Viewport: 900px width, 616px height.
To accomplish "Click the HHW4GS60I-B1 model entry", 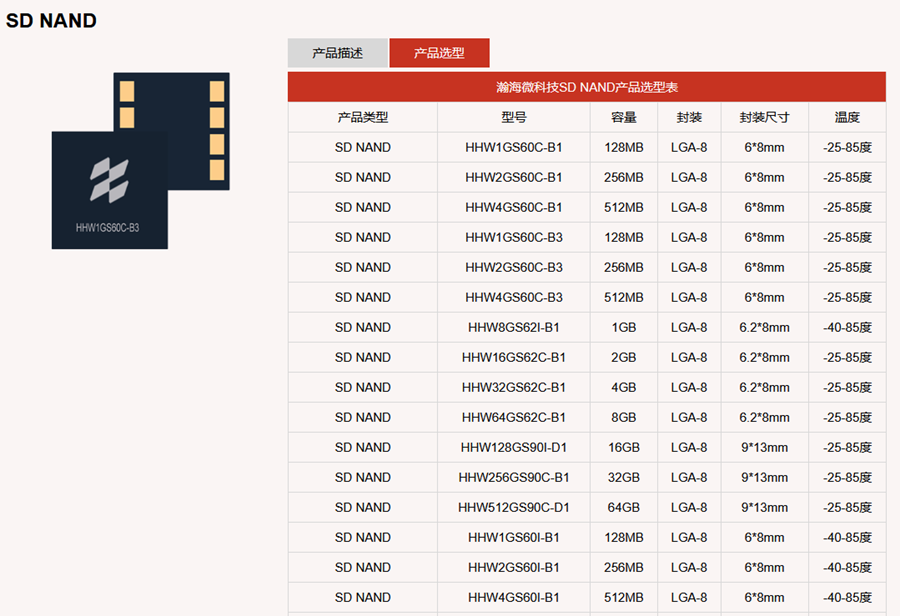I will (514, 597).
